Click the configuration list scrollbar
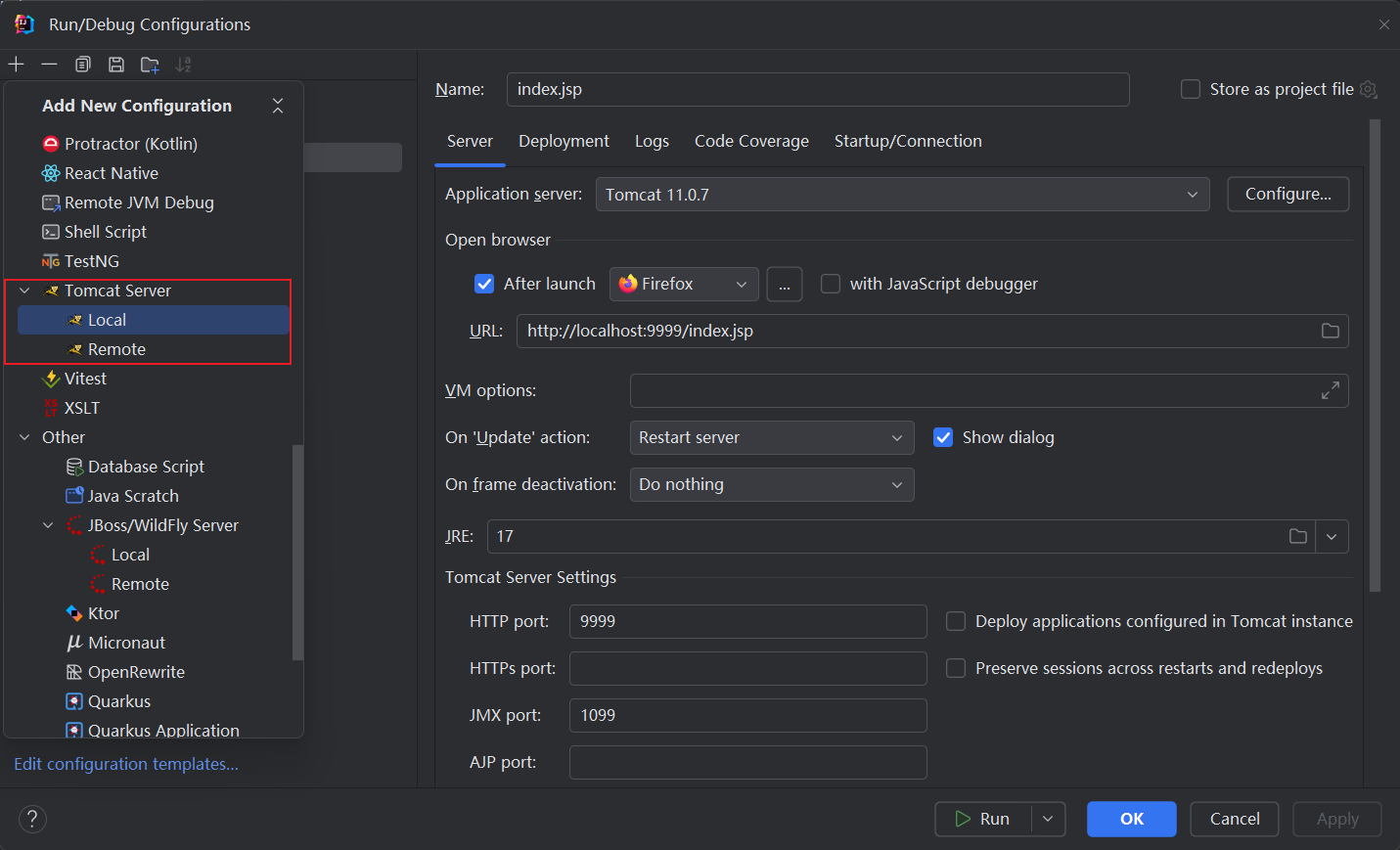Image resolution: width=1400 pixels, height=850 pixels. coord(297,553)
